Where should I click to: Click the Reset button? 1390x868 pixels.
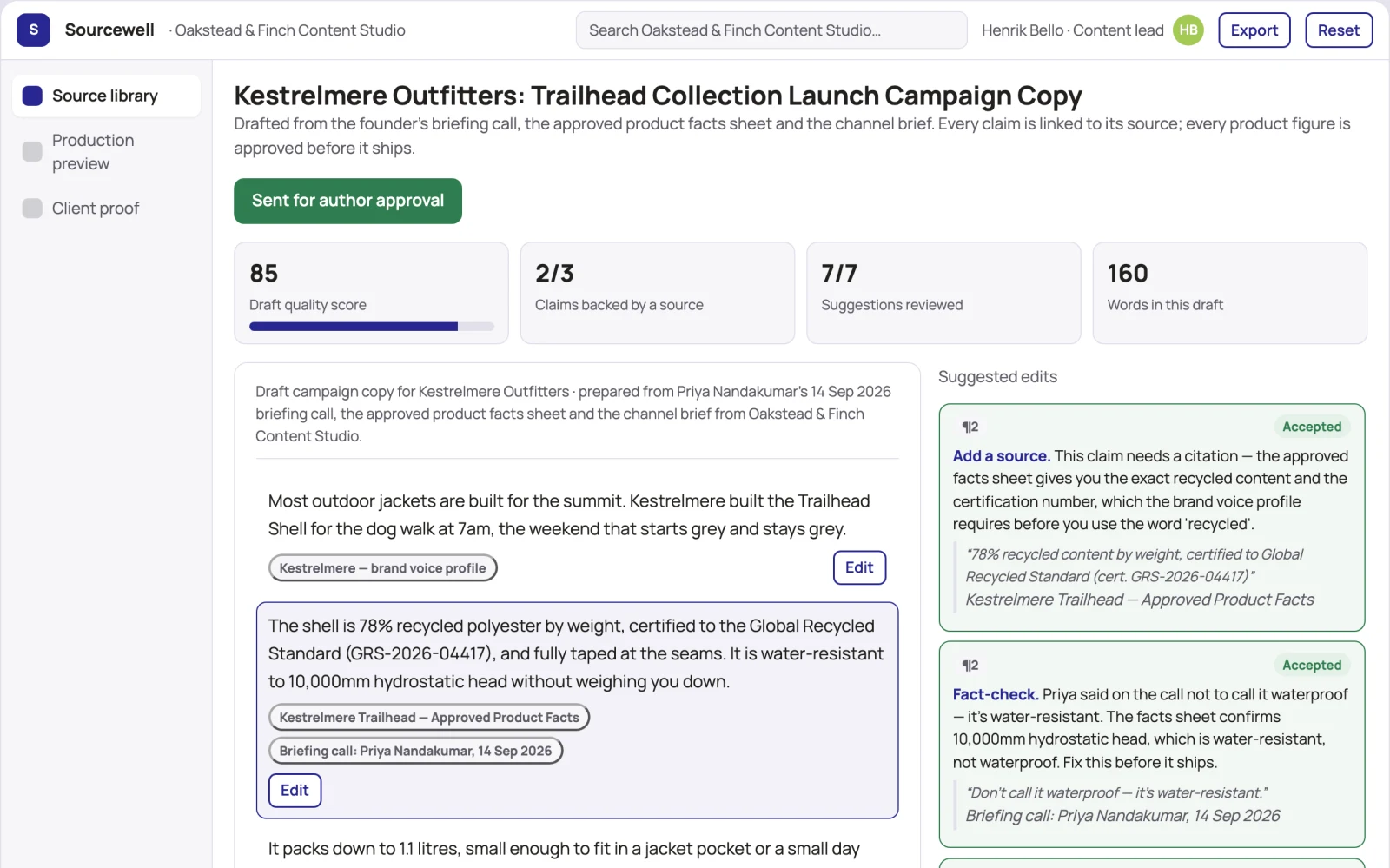tap(1339, 30)
